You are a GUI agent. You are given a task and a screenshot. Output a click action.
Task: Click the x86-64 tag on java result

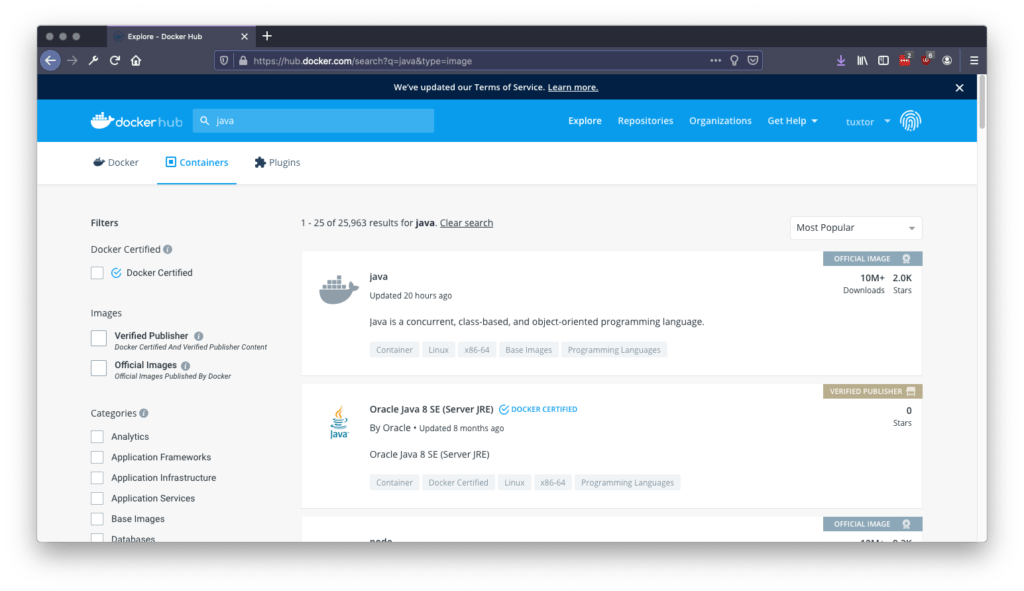coord(477,350)
